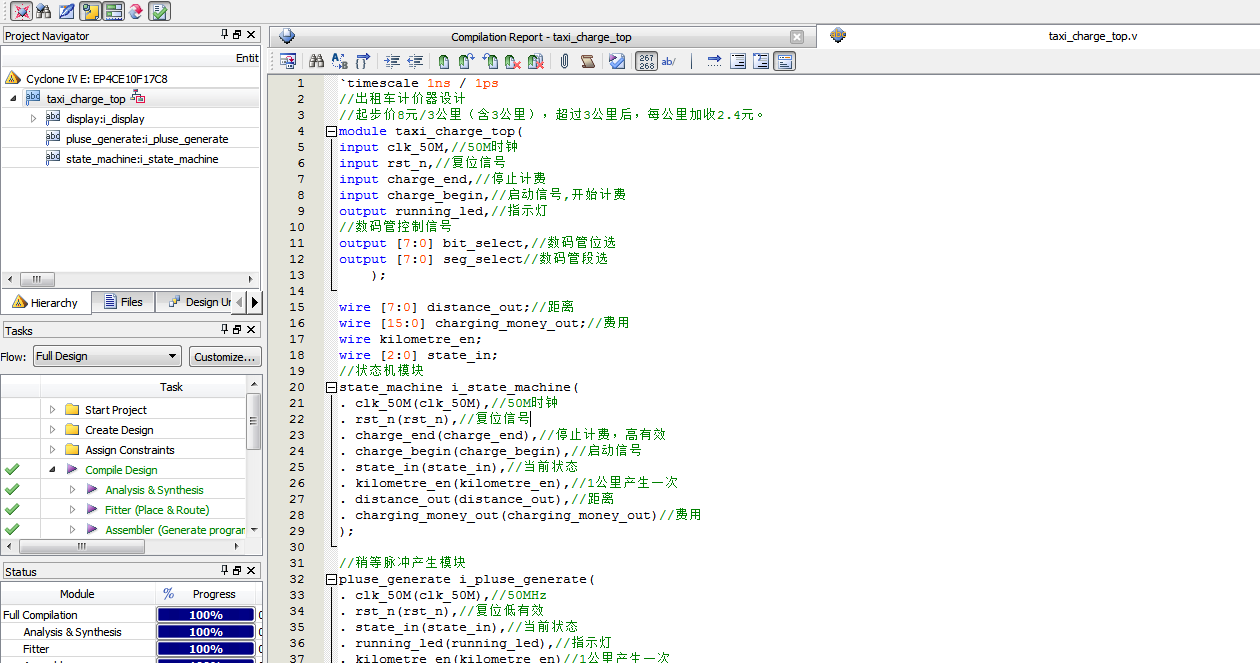The width and height of the screenshot is (1260, 663).
Task: Click the toggle bookmark icon
Action: (x=443, y=61)
